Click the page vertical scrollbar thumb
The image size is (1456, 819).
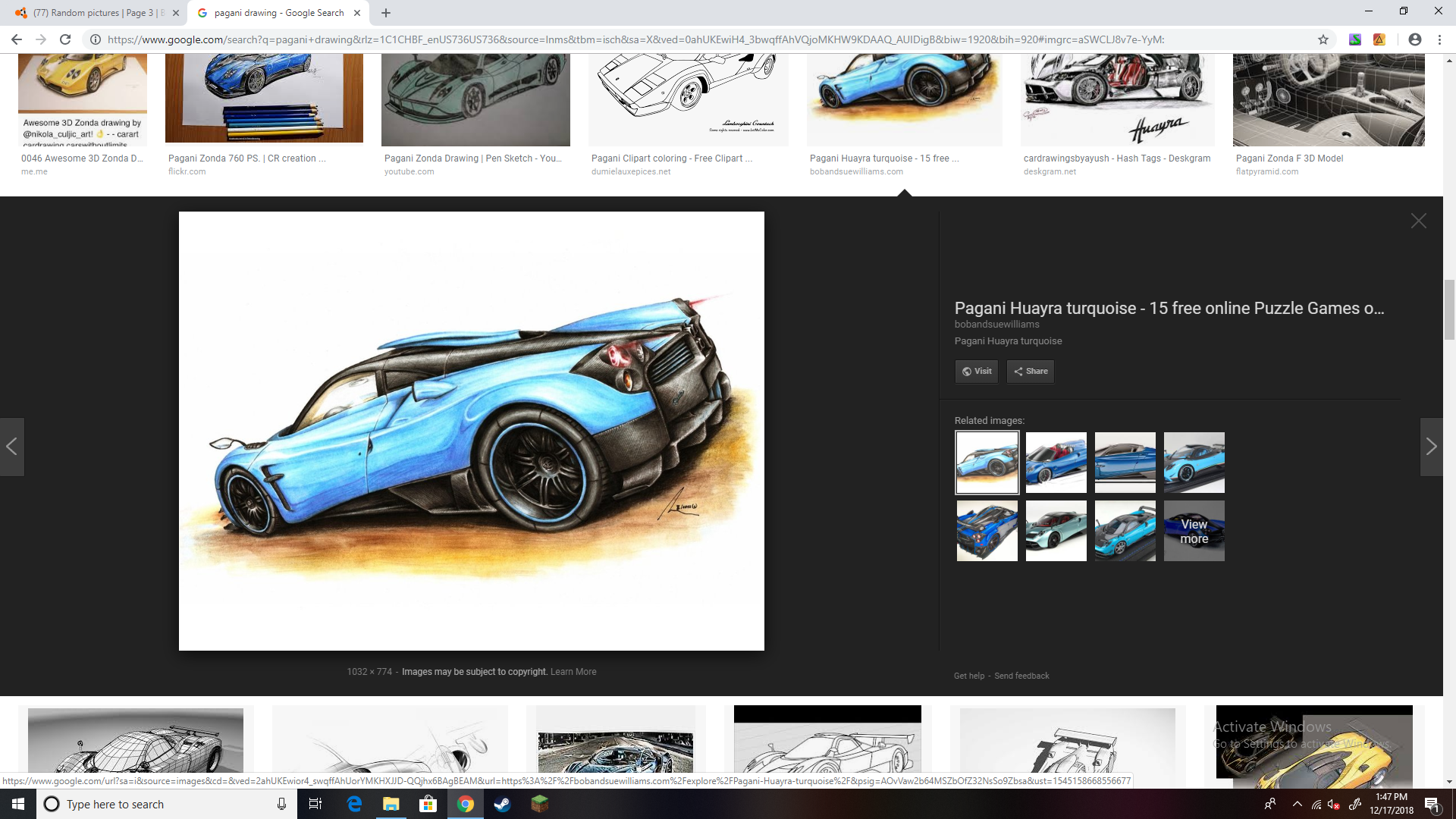click(1449, 309)
